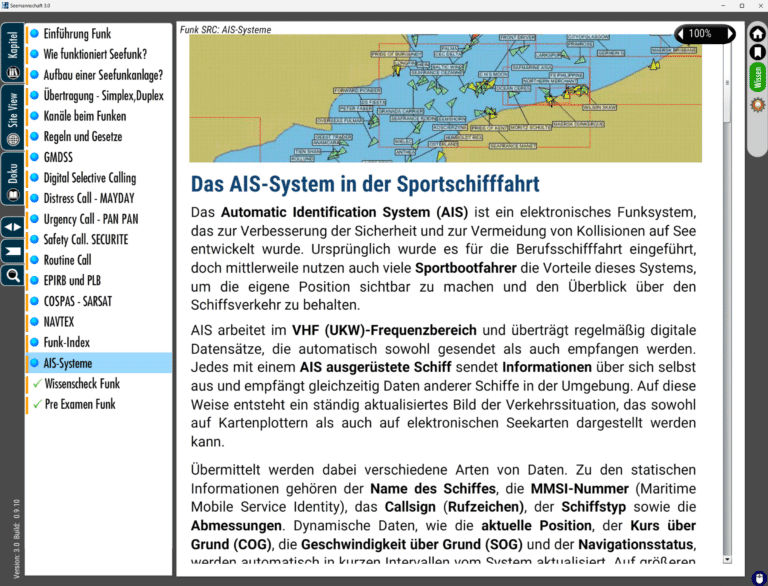Click bold text MMSI-Nummer

(x=579, y=488)
